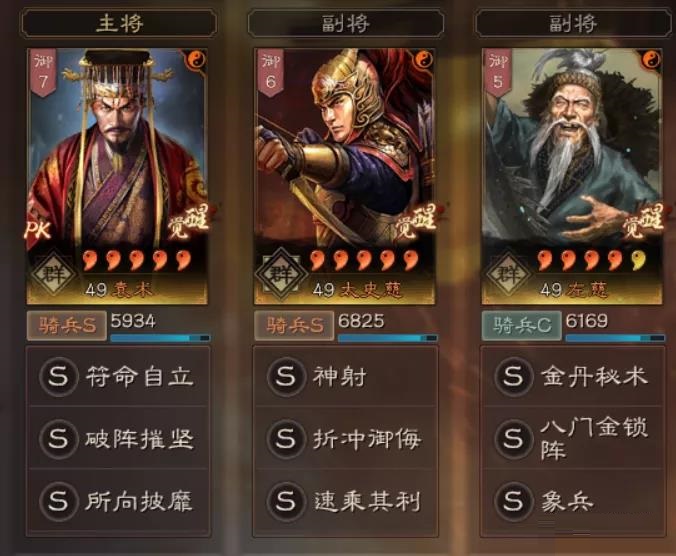Click the yin-yang icon on 袁术's card

(195, 60)
